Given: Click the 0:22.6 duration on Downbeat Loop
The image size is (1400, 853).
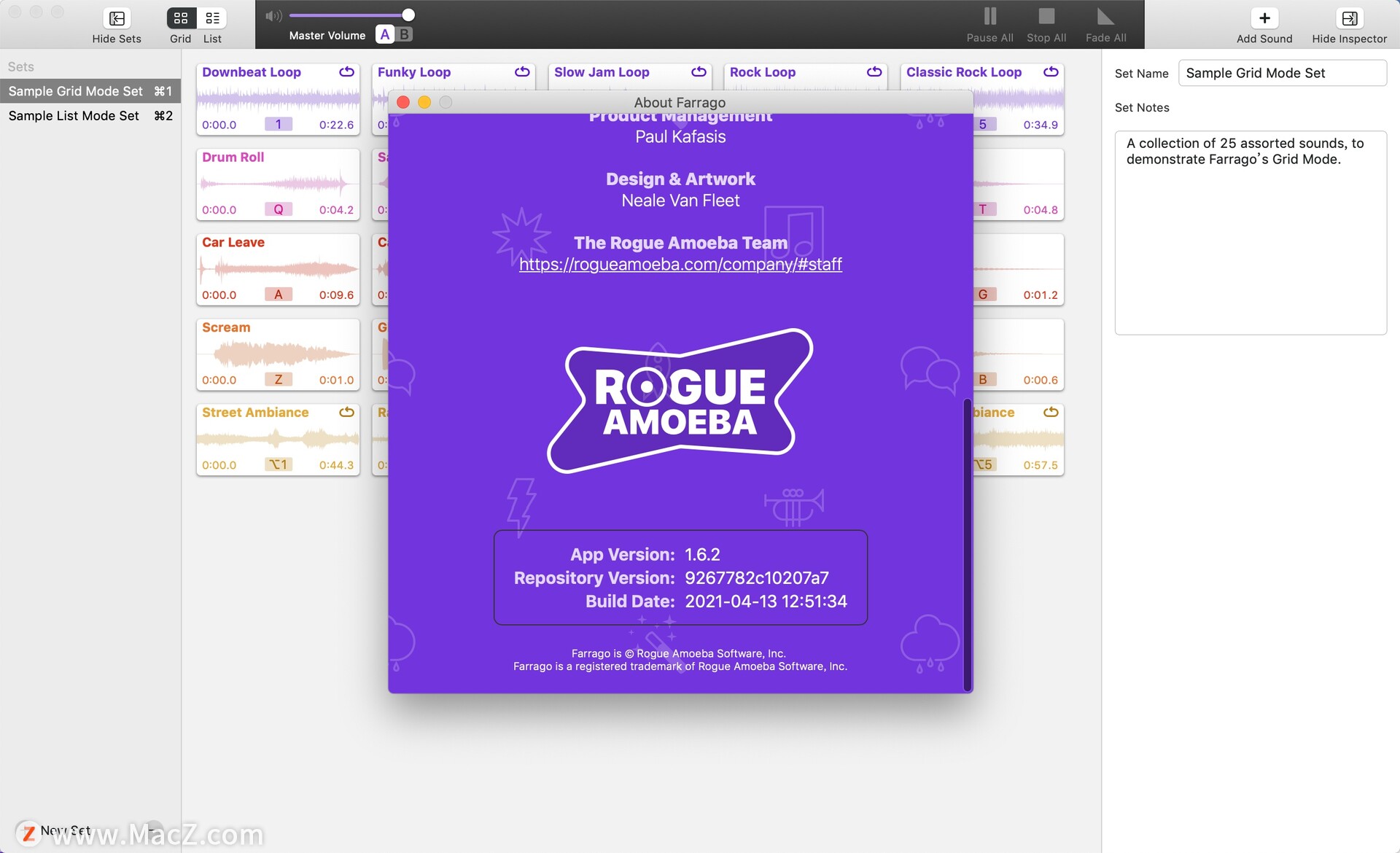Looking at the screenshot, I should click(x=336, y=125).
